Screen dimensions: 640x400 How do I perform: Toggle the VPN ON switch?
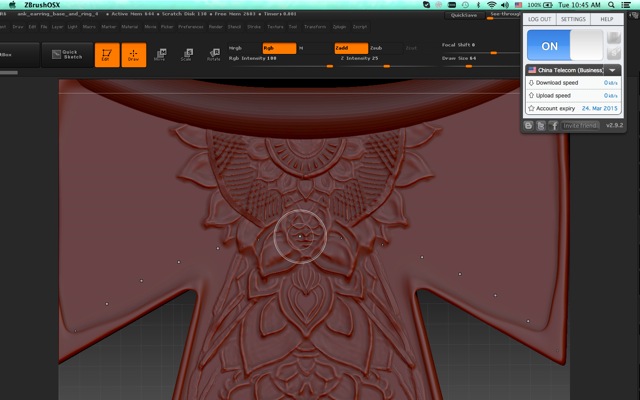565,45
